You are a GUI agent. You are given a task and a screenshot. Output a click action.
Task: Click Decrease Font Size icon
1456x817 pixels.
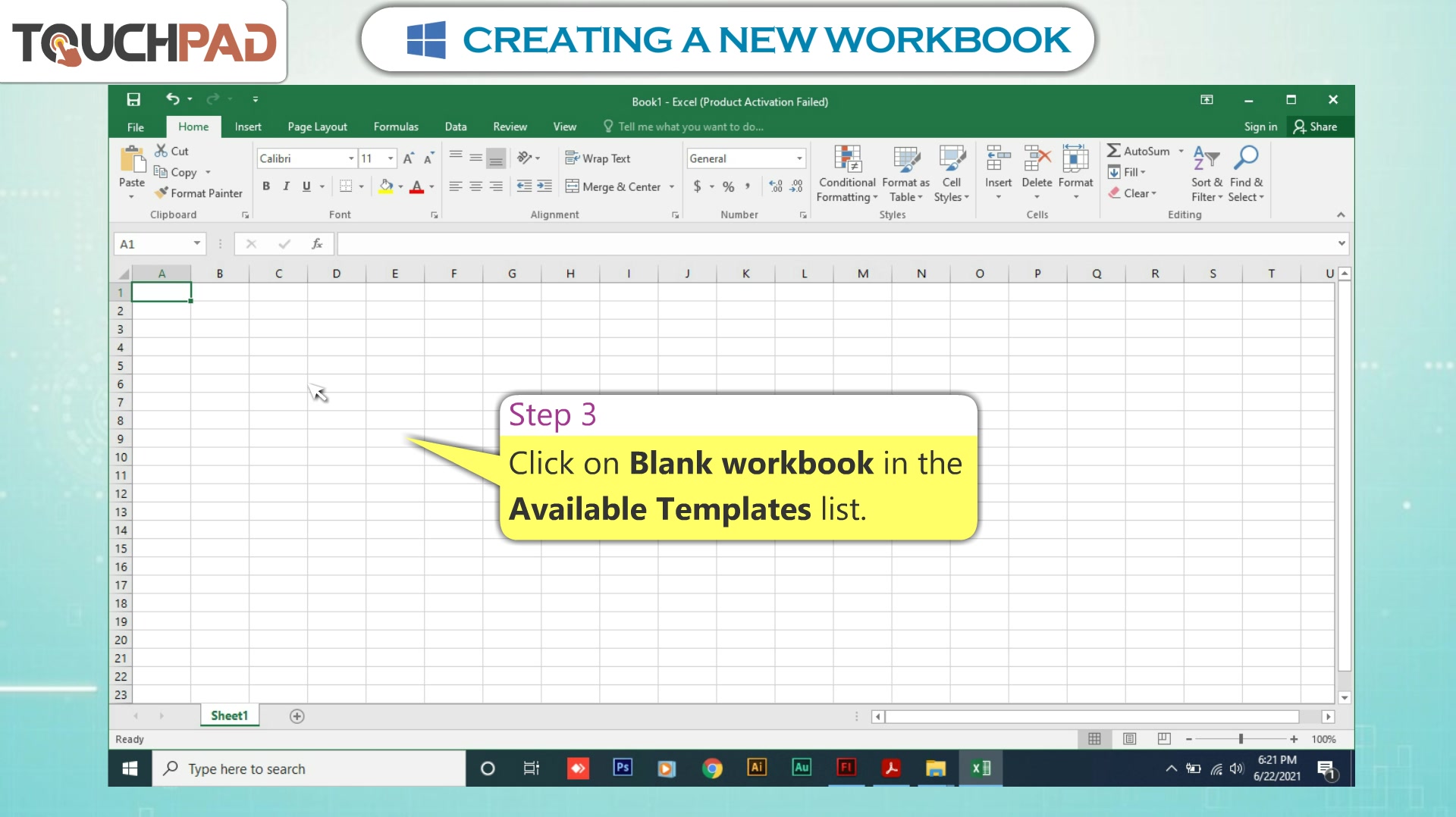[428, 158]
